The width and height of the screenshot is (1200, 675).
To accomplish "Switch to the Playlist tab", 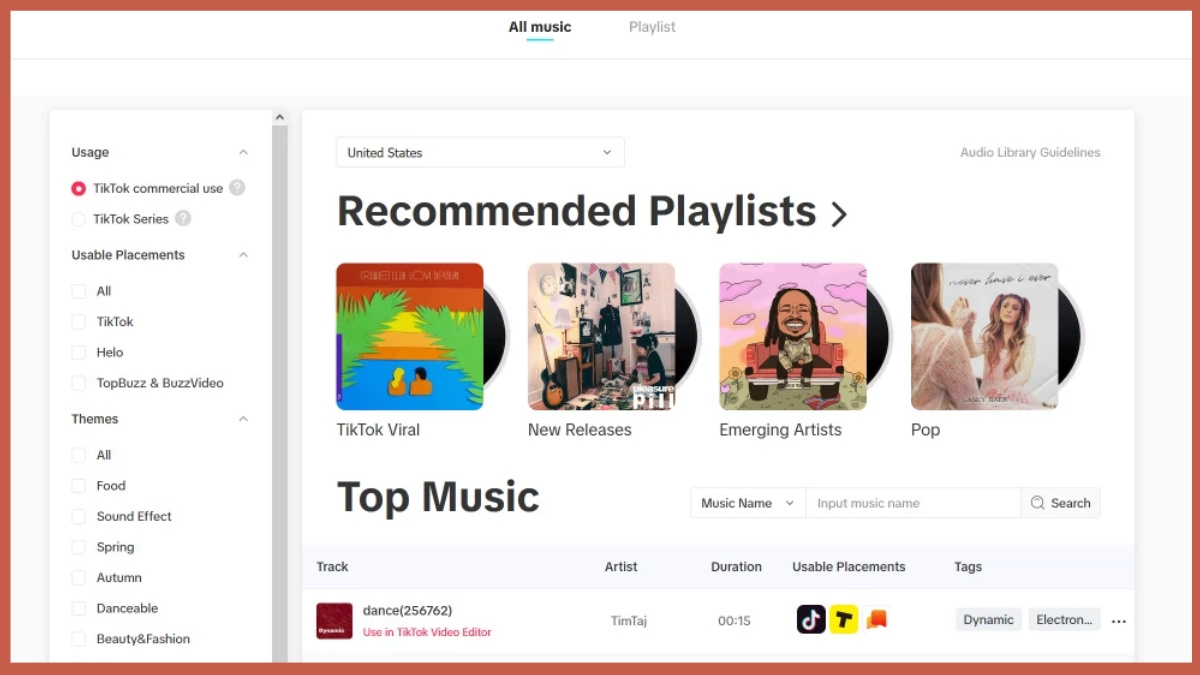I will 652,27.
